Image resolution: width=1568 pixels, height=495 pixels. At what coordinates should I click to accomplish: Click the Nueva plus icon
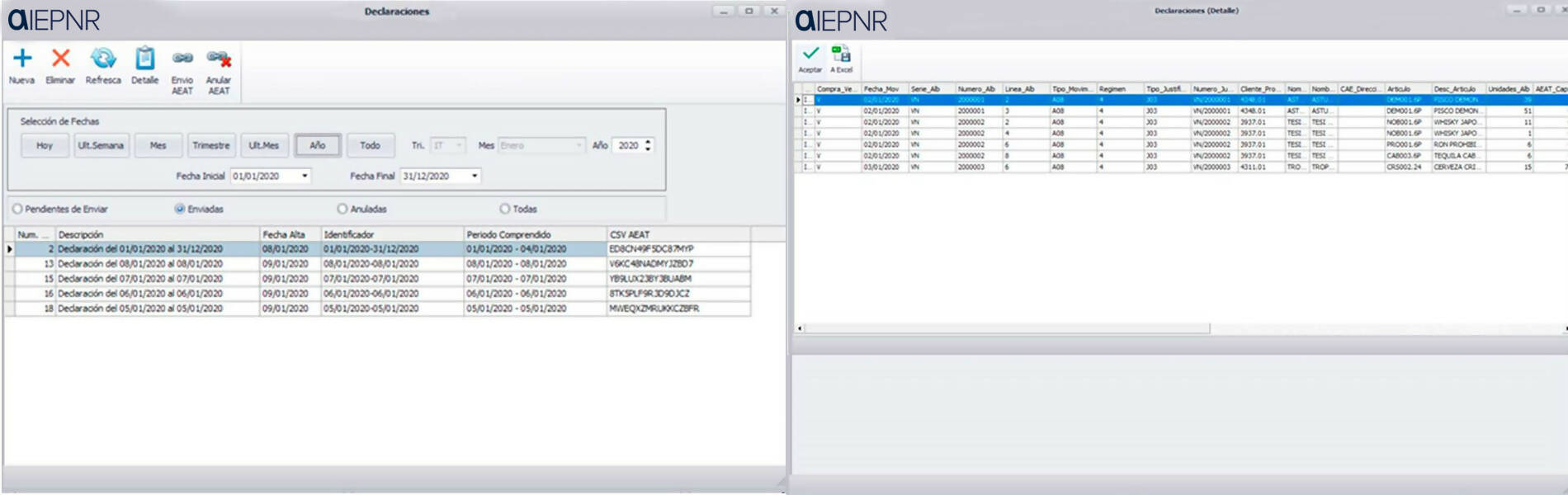[x=22, y=59]
